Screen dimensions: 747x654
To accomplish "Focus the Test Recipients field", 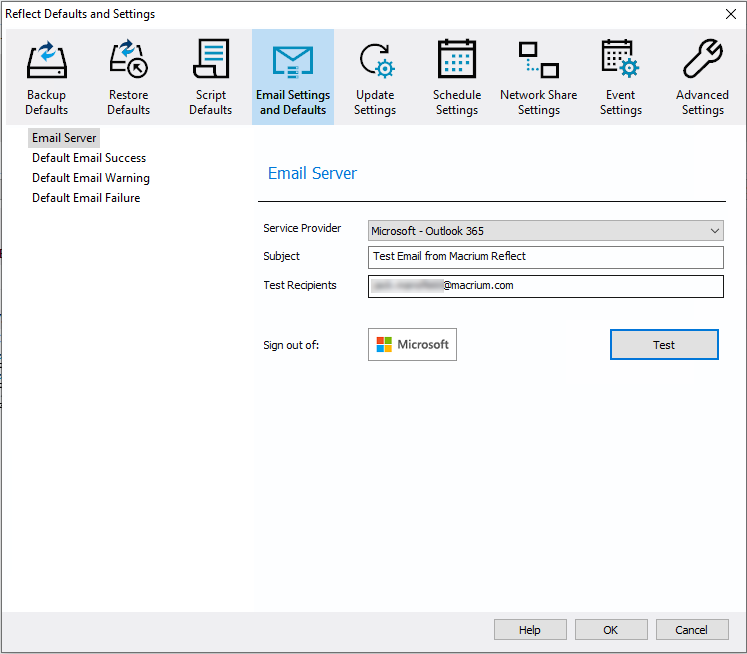I will 545,286.
